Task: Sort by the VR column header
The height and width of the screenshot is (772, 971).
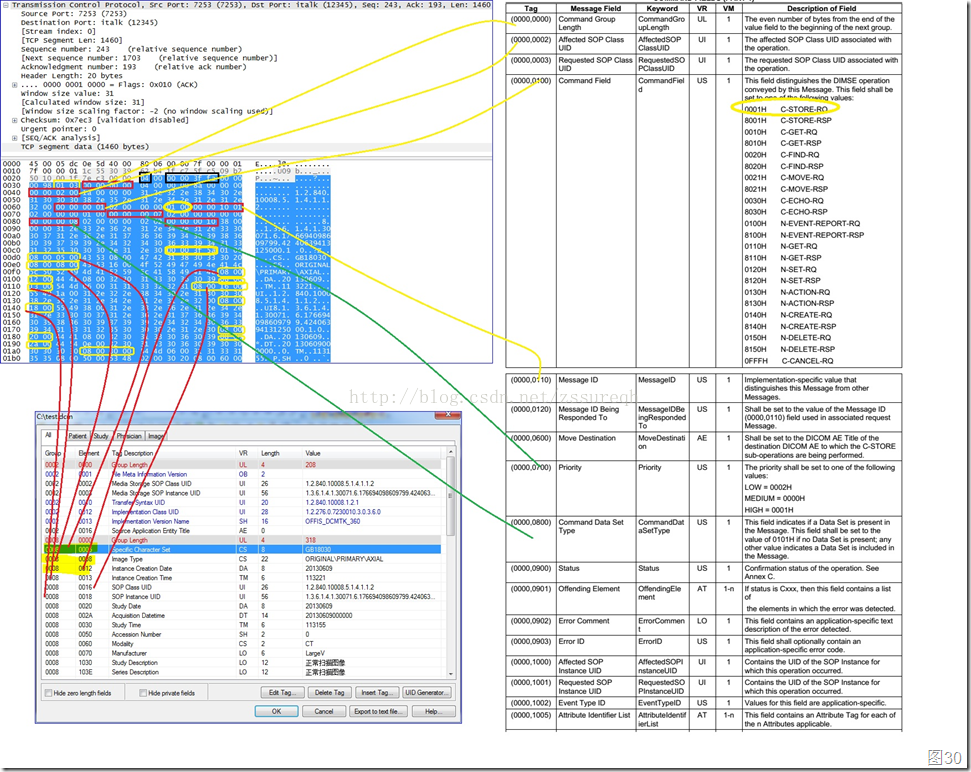Action: point(247,453)
